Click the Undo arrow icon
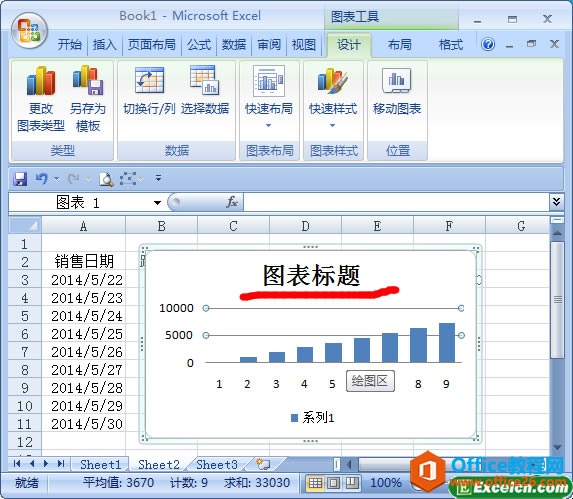 coord(41,179)
